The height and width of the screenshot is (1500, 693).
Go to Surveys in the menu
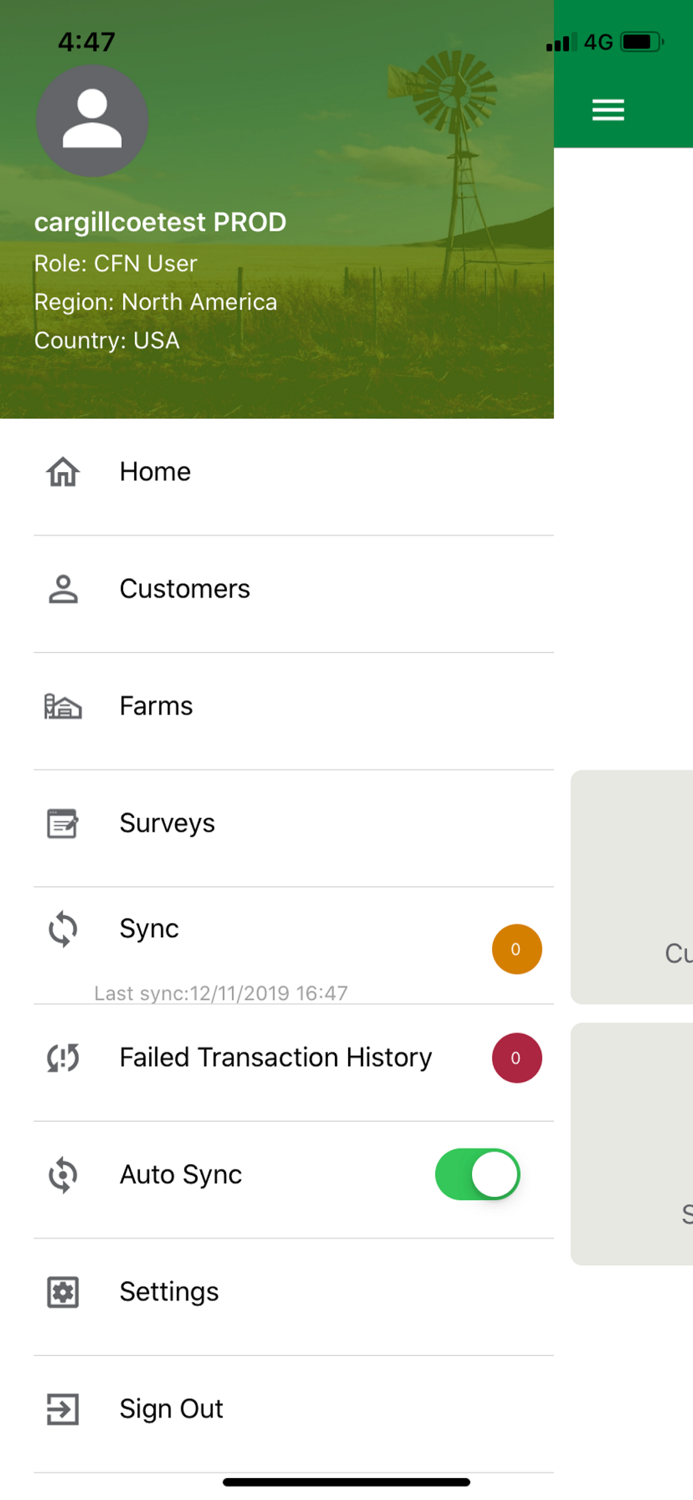(x=167, y=823)
